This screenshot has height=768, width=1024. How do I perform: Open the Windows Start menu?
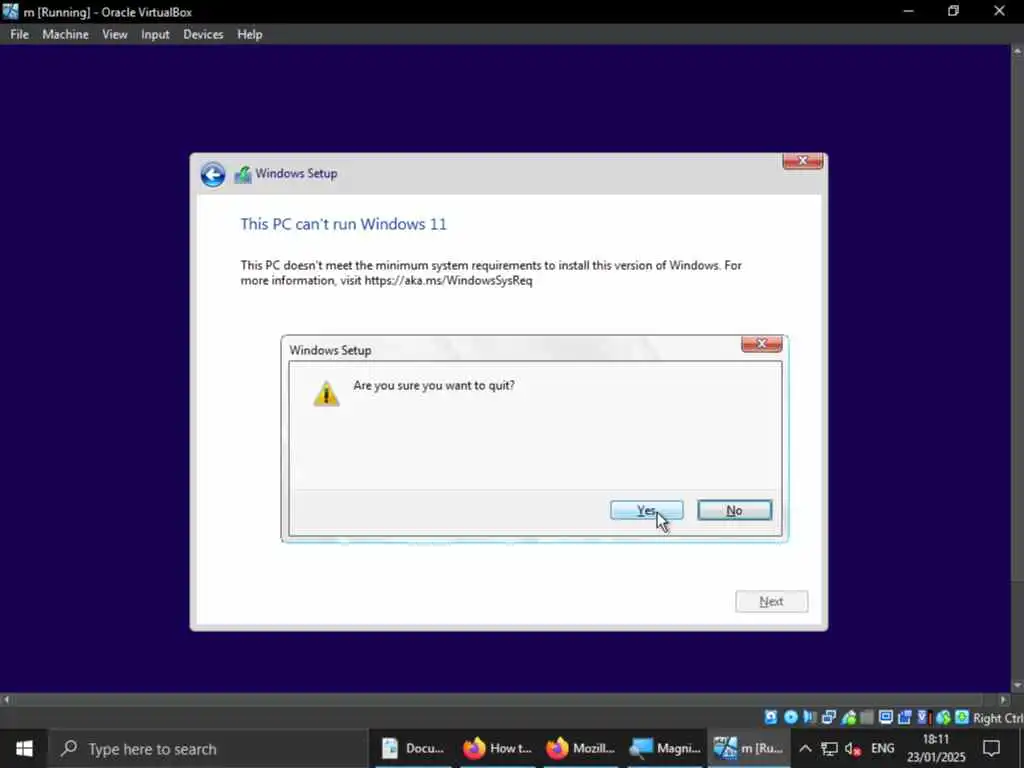tap(24, 748)
